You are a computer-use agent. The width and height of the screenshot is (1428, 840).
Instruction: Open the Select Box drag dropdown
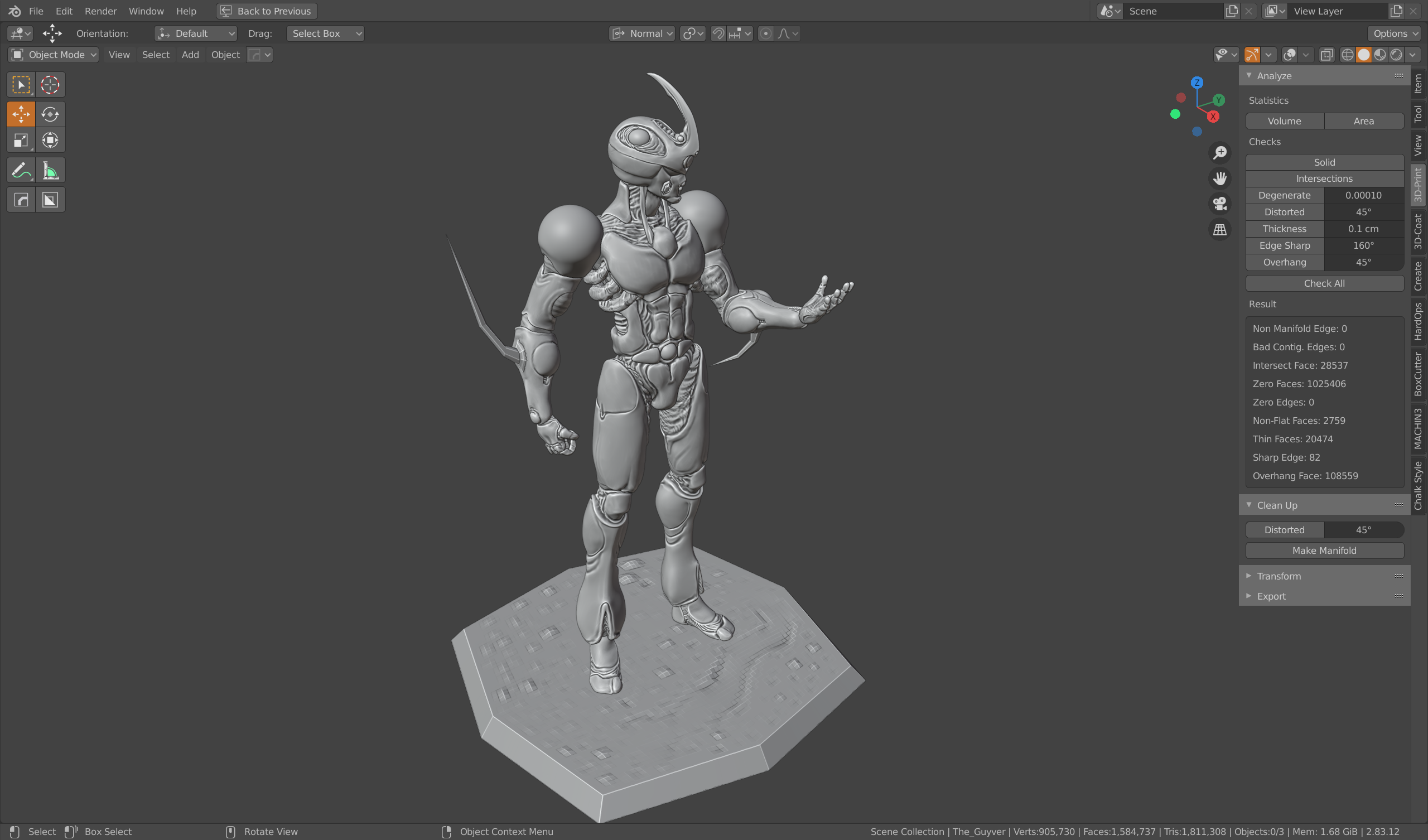325,33
